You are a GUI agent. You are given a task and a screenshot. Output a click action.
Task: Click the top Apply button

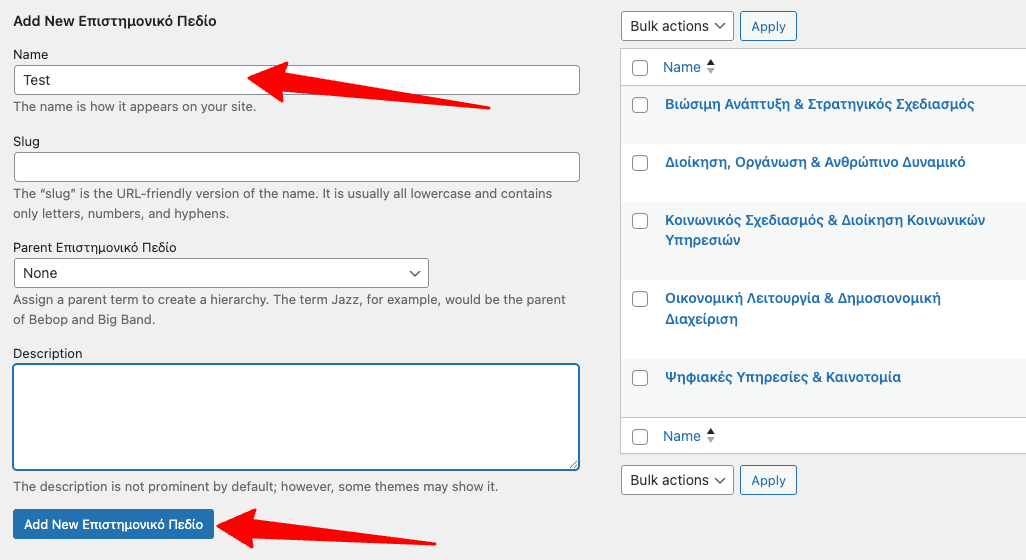point(768,26)
